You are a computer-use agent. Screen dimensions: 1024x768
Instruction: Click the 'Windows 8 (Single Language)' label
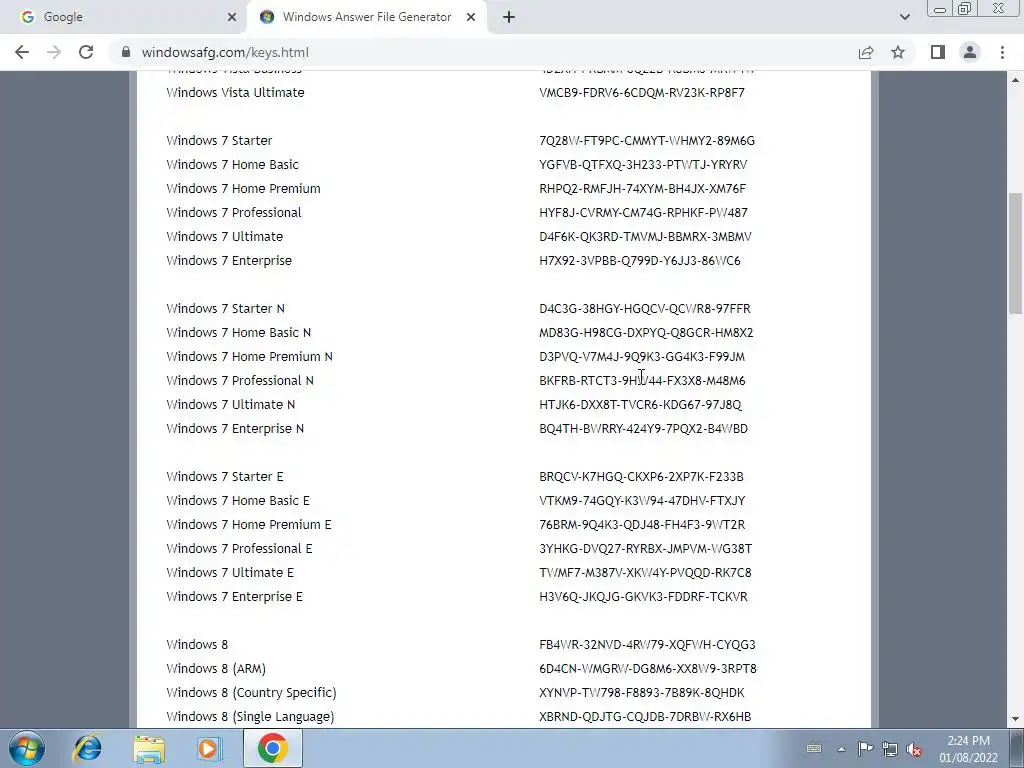coord(250,717)
